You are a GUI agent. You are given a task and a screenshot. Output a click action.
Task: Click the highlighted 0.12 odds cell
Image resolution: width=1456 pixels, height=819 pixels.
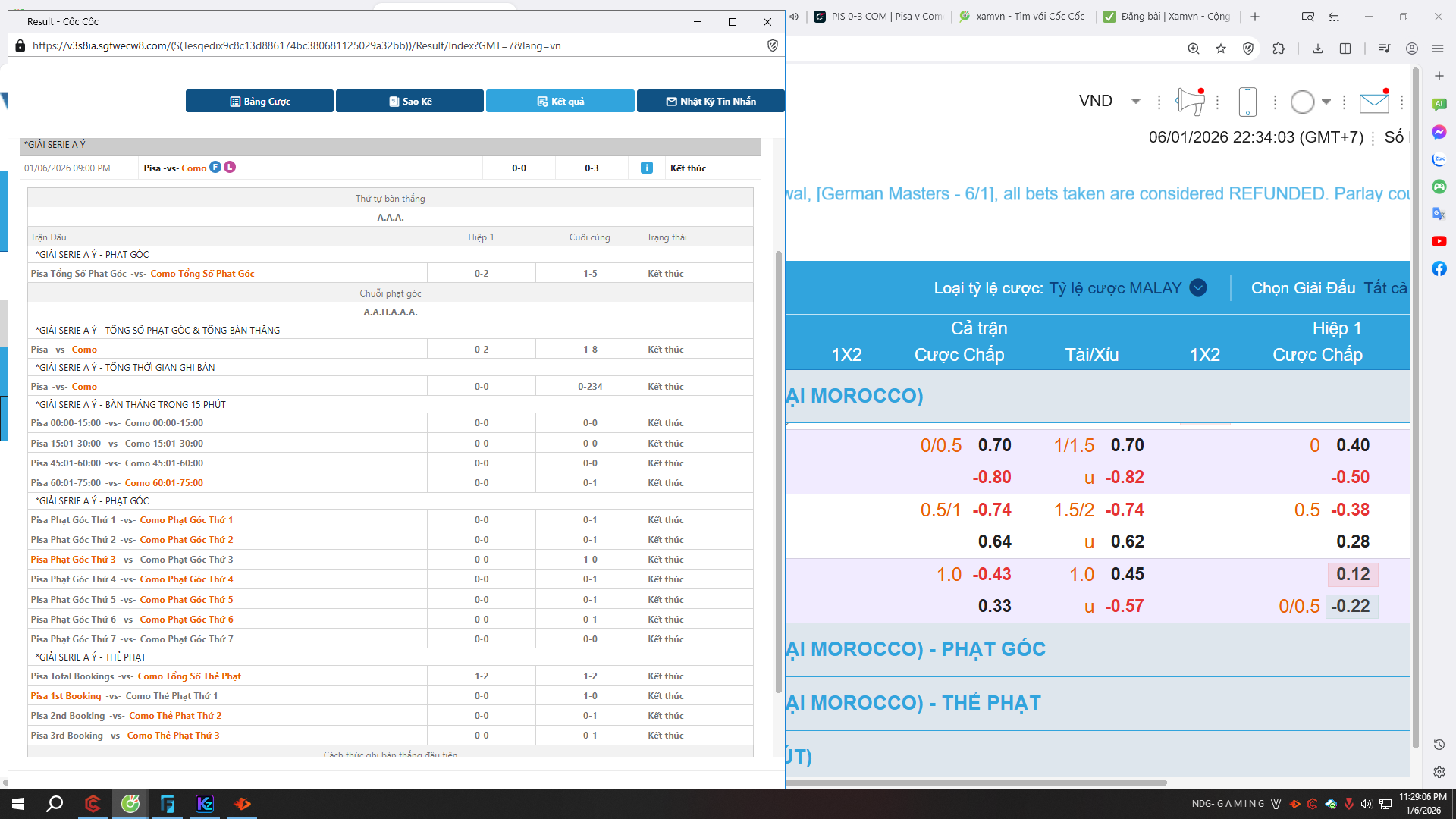click(1352, 574)
